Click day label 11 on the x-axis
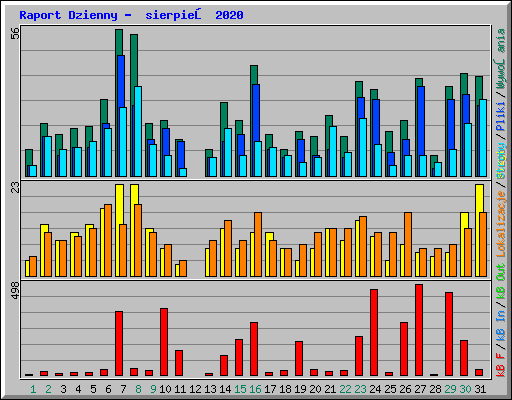 click(x=180, y=389)
